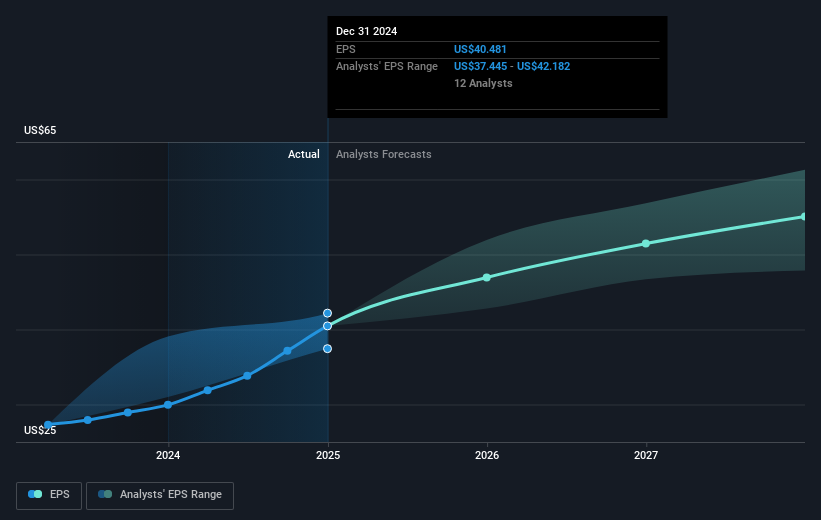
Task: Click the 2025 x-axis label
Action: [x=328, y=455]
